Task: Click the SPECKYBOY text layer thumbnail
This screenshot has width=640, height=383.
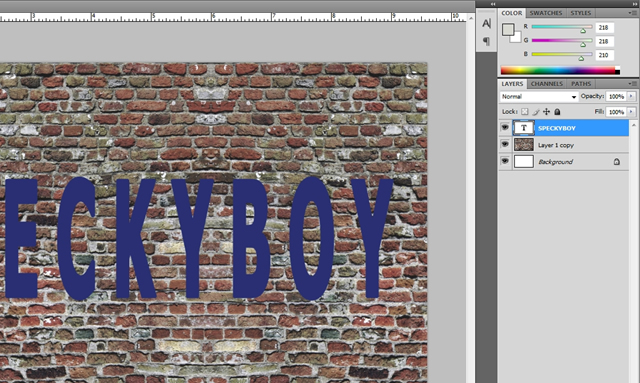Action: pos(524,128)
